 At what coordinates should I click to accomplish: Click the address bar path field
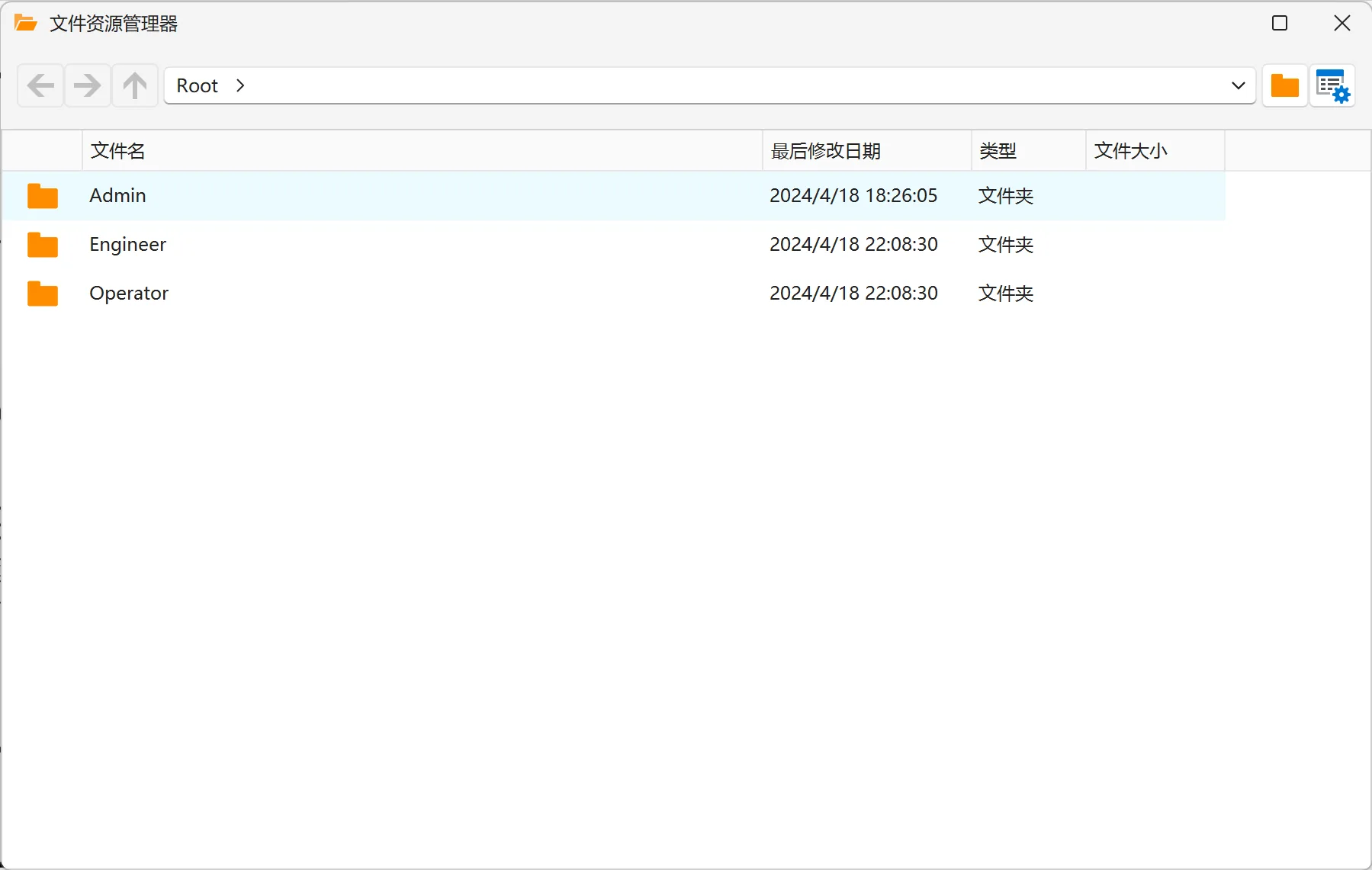(709, 85)
